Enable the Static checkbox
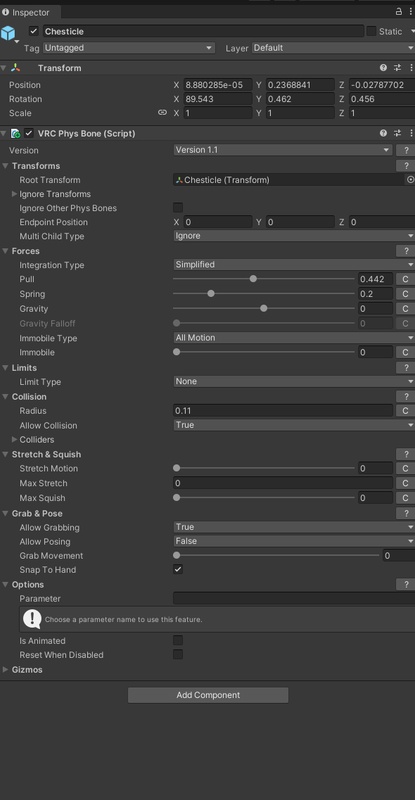415x800 pixels. pyautogui.click(x=371, y=31)
